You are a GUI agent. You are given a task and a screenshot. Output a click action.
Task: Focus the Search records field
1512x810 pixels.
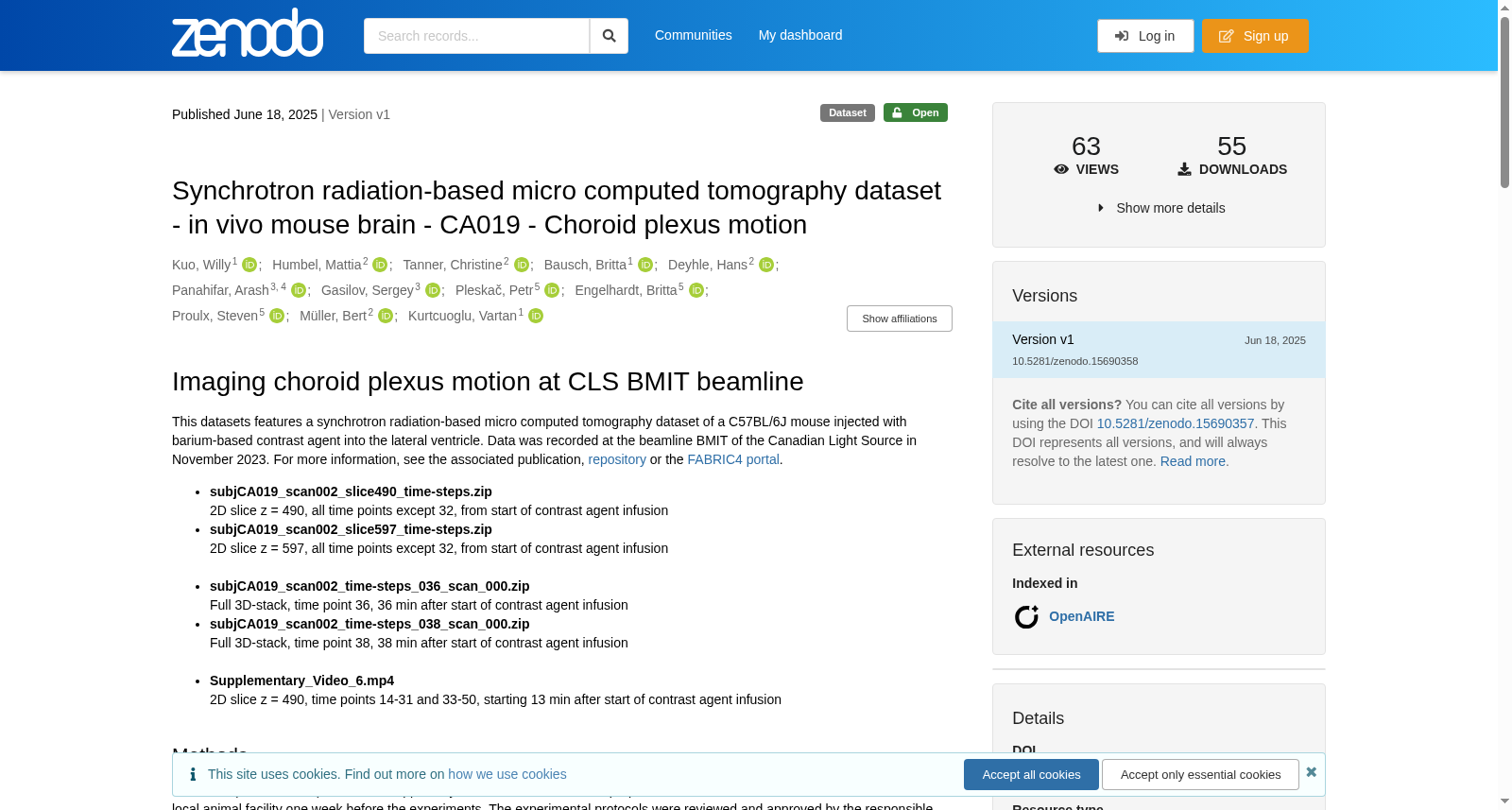(476, 36)
